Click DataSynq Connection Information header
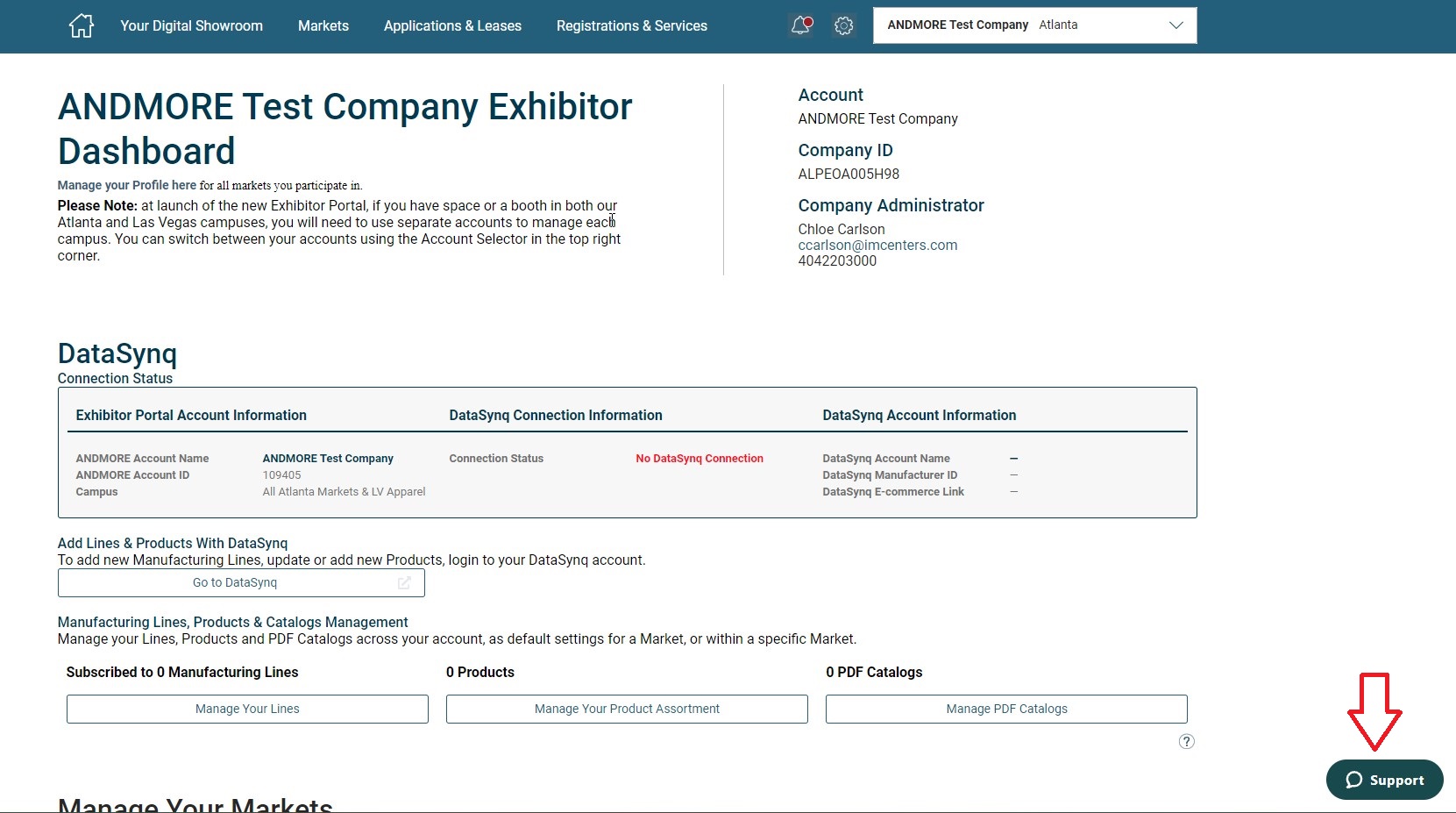 tap(556, 416)
